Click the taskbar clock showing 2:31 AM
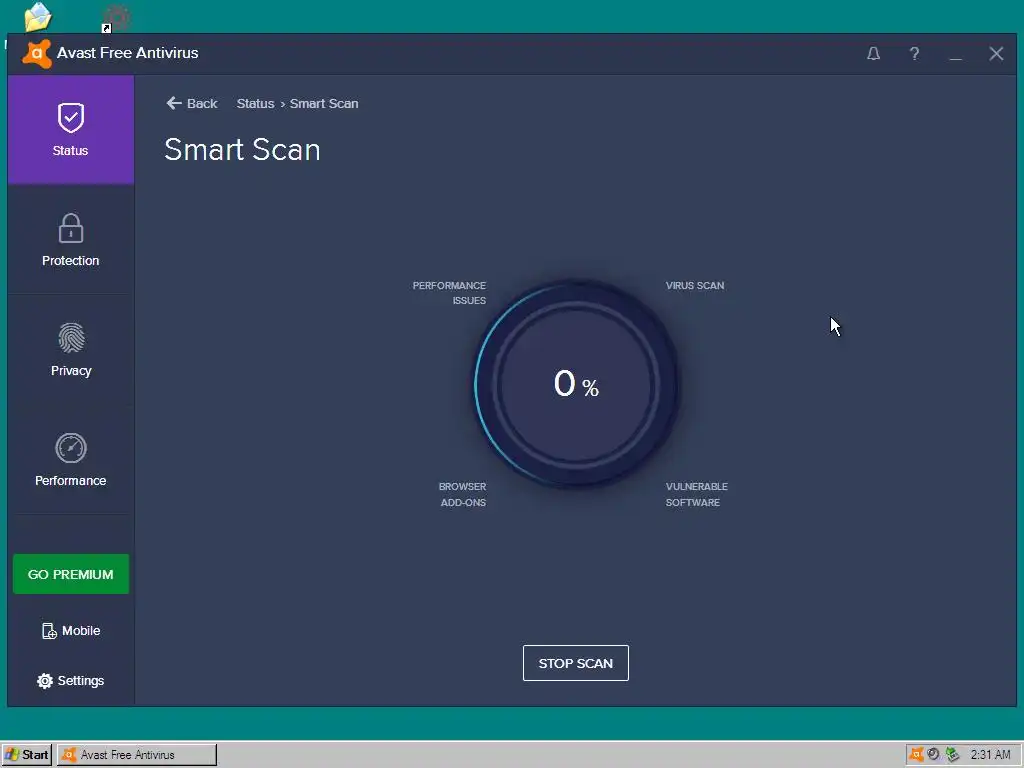 [x=990, y=754]
